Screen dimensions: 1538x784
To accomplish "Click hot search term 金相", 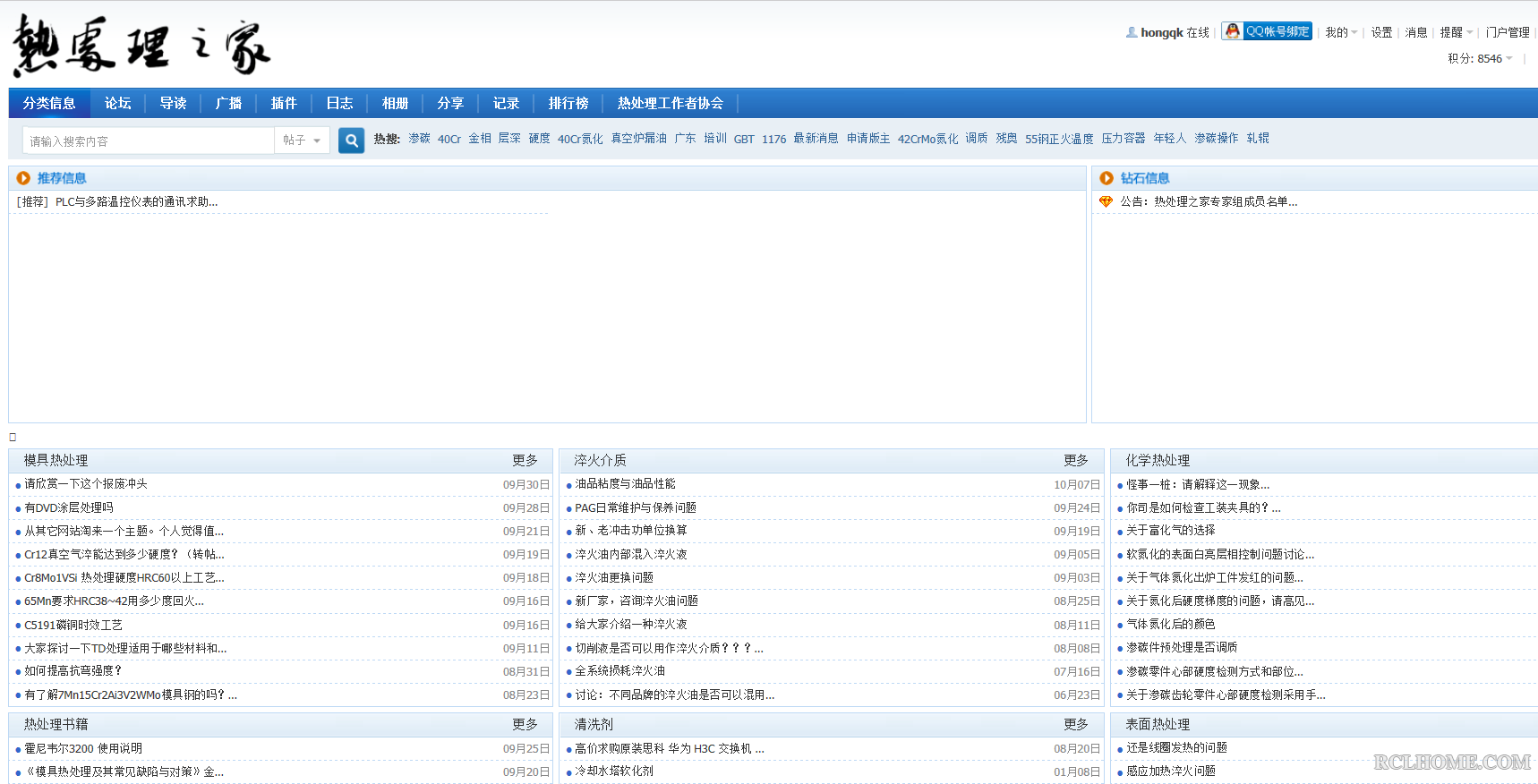I will point(480,139).
